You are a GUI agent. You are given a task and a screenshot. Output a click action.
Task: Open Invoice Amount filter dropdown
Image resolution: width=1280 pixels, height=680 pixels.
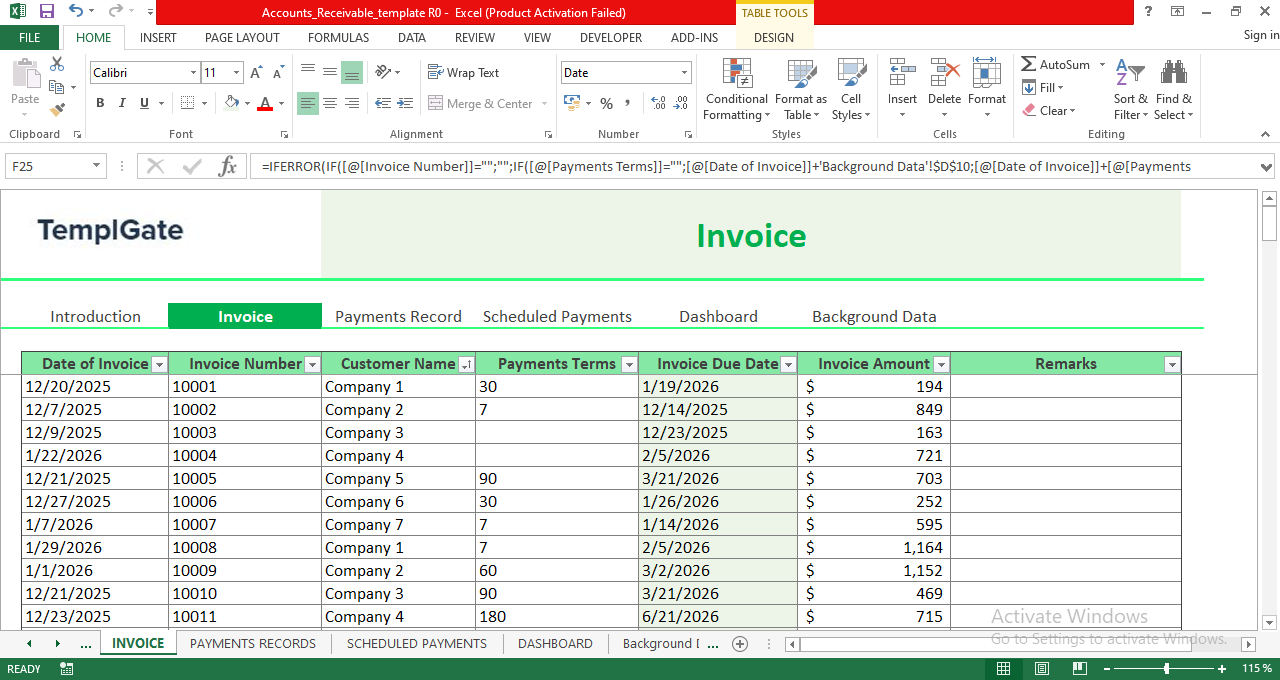(941, 365)
